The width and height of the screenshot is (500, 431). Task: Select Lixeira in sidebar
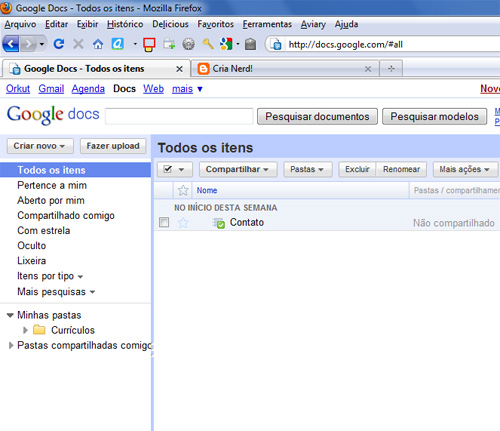tap(32, 261)
